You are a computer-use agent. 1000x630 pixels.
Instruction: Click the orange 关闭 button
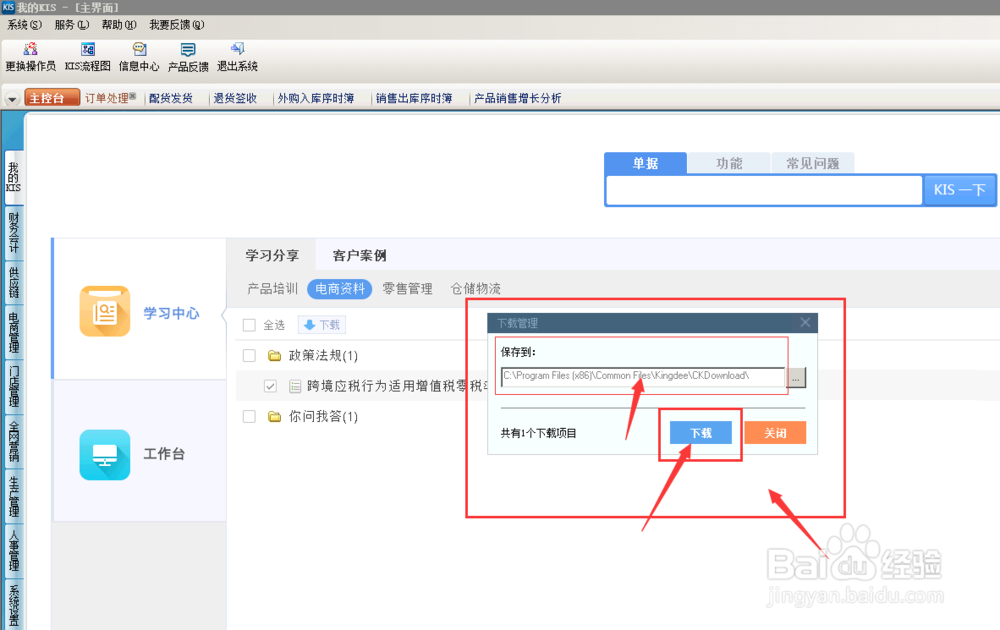click(775, 433)
